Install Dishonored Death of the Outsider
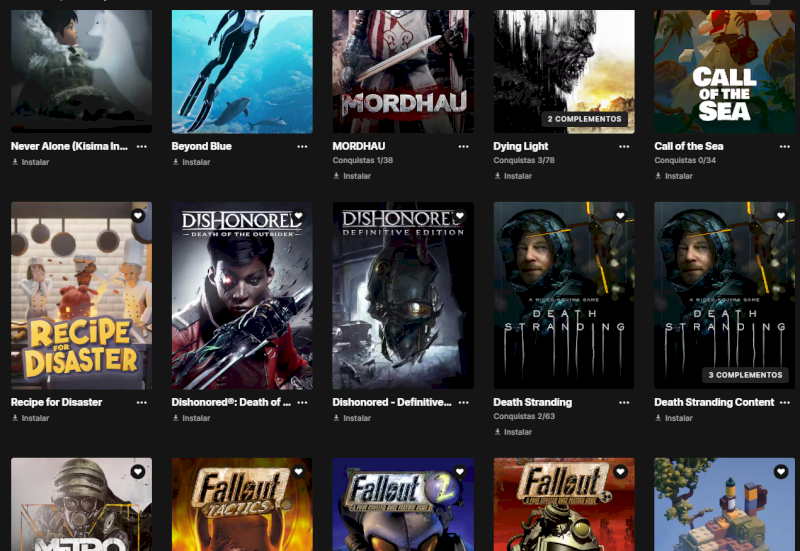This screenshot has height=551, width=800. click(191, 418)
